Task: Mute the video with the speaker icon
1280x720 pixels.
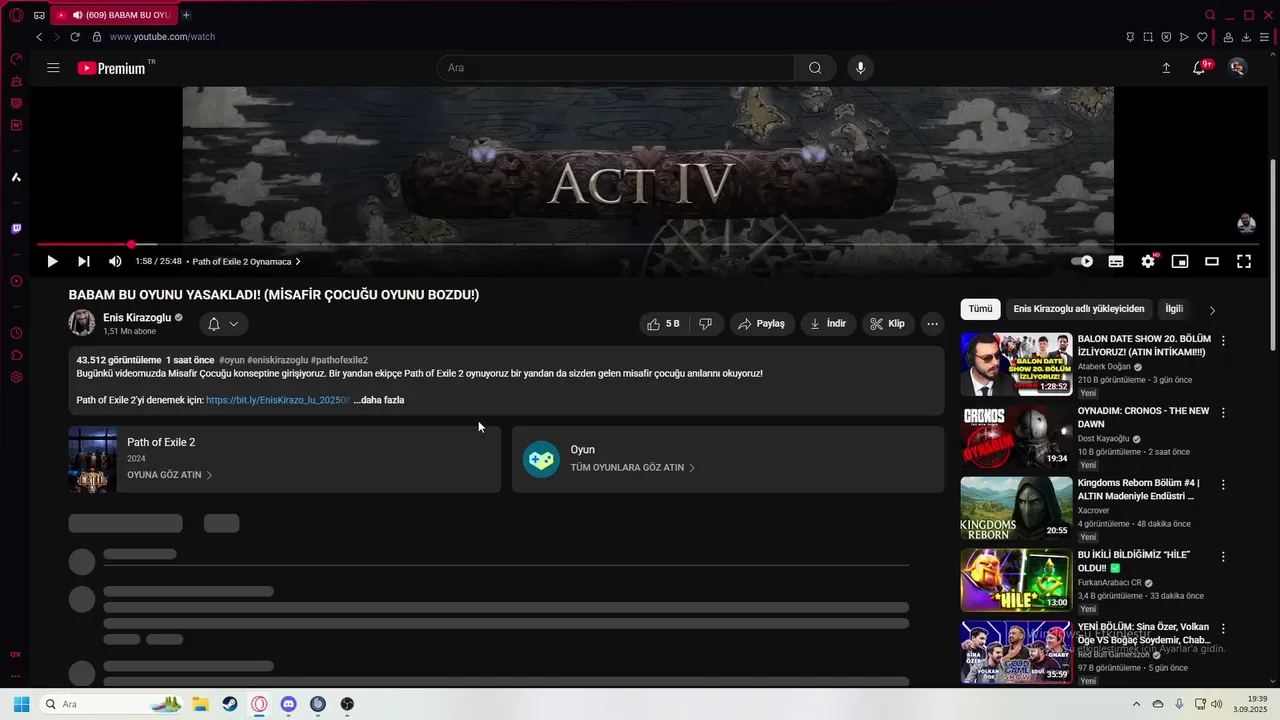Action: [115, 261]
